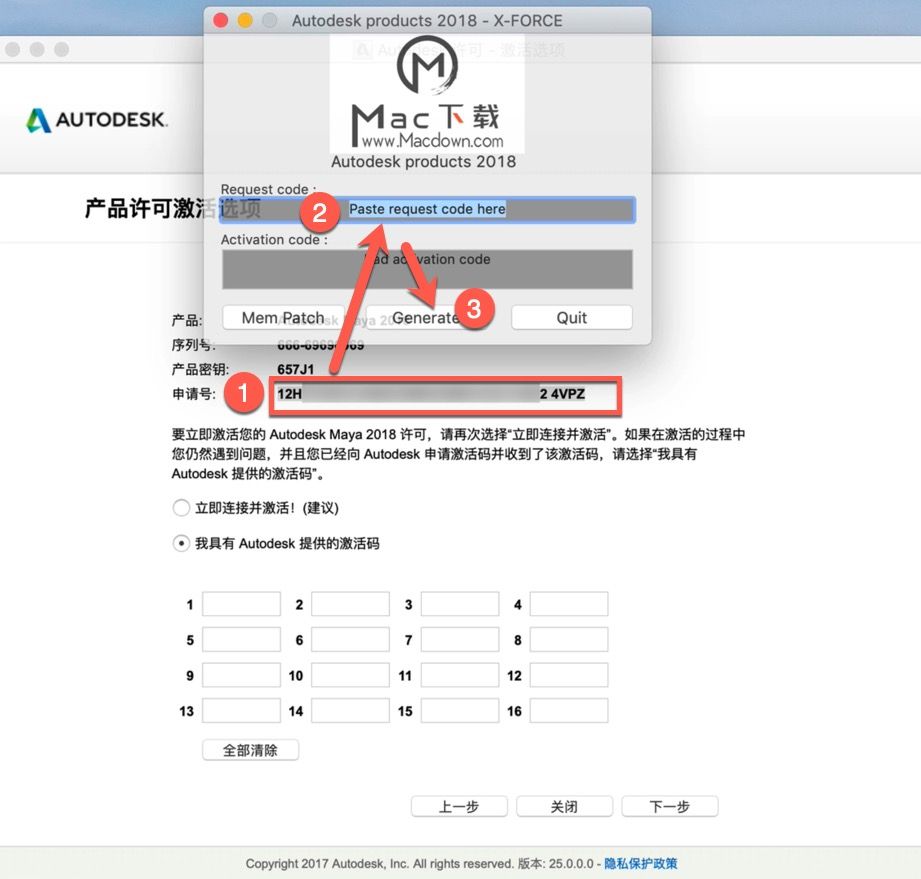Click activation code box 9
The image size is (921, 879).
tap(241, 675)
